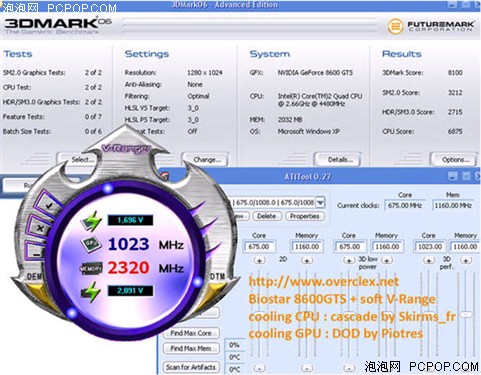Click the 2D Core plus button in ATITool
This screenshot has width=481, height=375.
259,260
